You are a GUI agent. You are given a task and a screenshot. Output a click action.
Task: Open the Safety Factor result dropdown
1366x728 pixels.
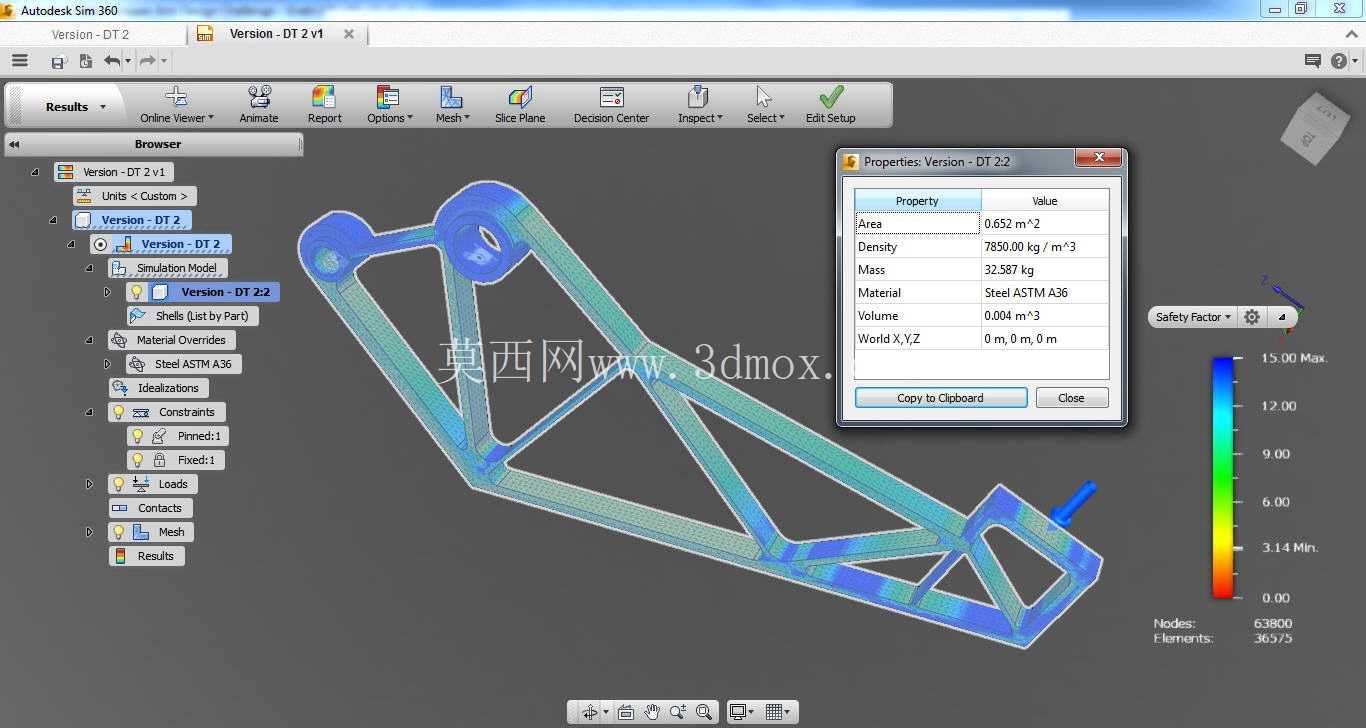tap(1193, 317)
